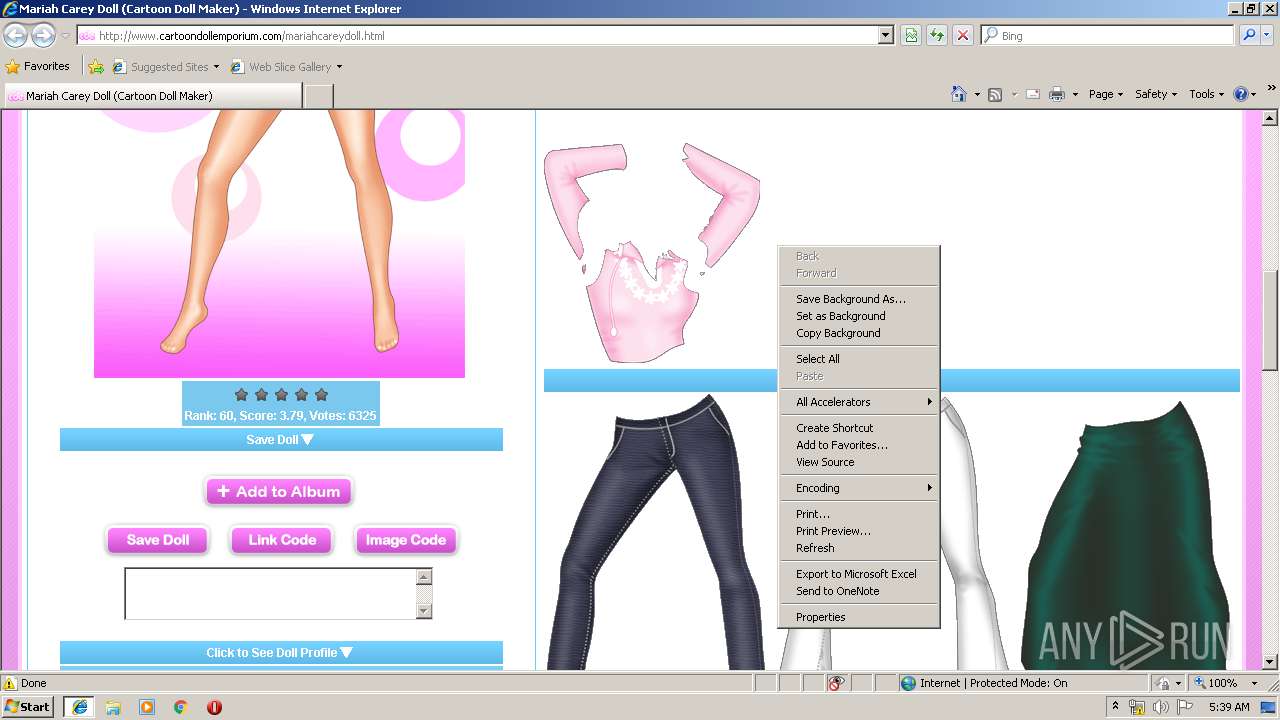
Task: Click the fifth rating star
Action: 321,394
